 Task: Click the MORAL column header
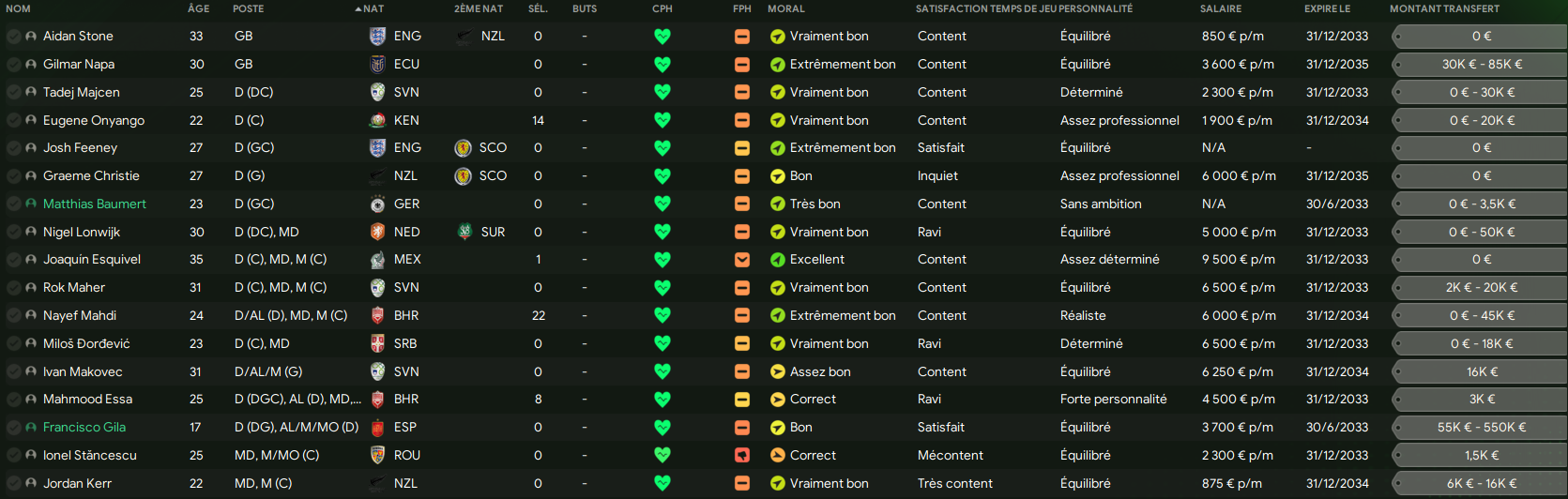point(785,8)
